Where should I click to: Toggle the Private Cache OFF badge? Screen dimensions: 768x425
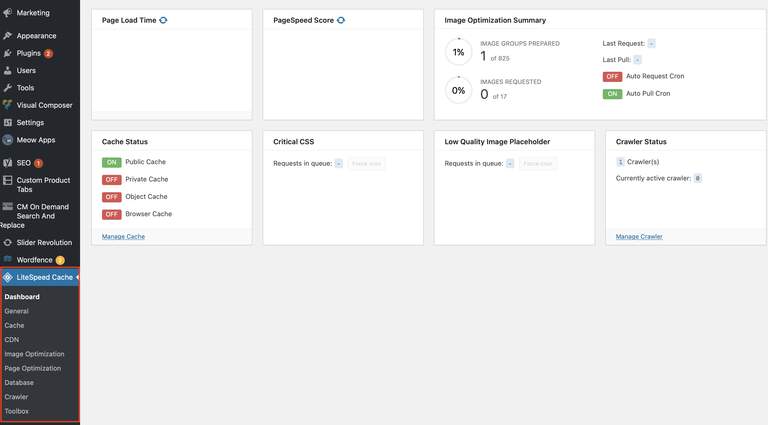point(112,180)
